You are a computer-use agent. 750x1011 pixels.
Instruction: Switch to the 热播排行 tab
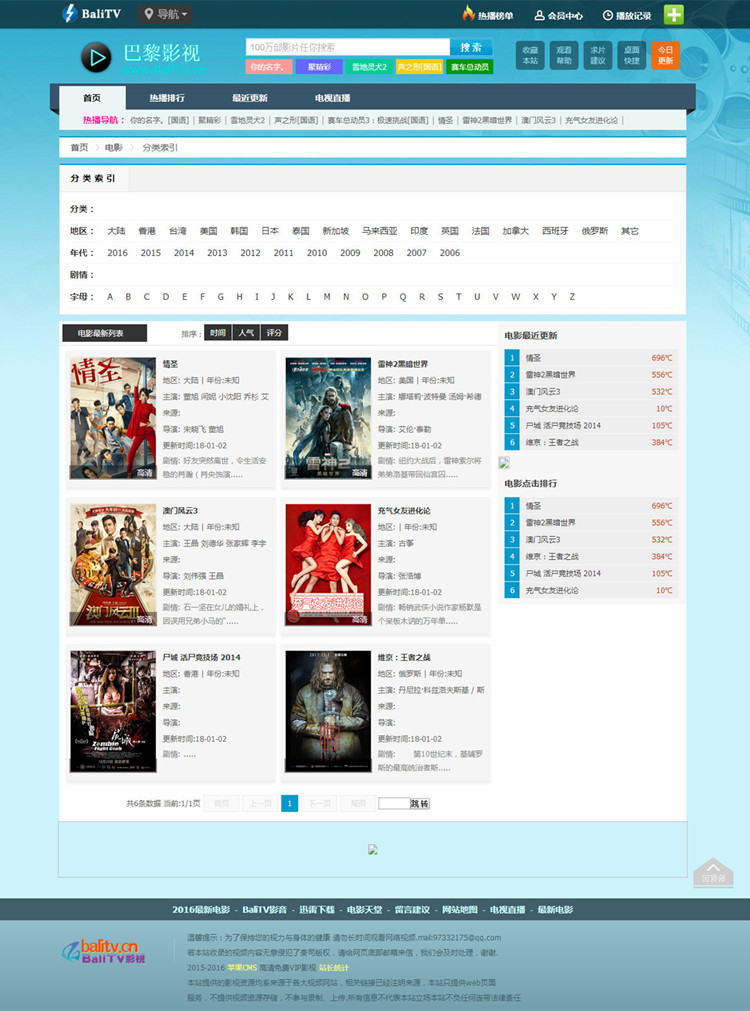pyautogui.click(x=166, y=98)
